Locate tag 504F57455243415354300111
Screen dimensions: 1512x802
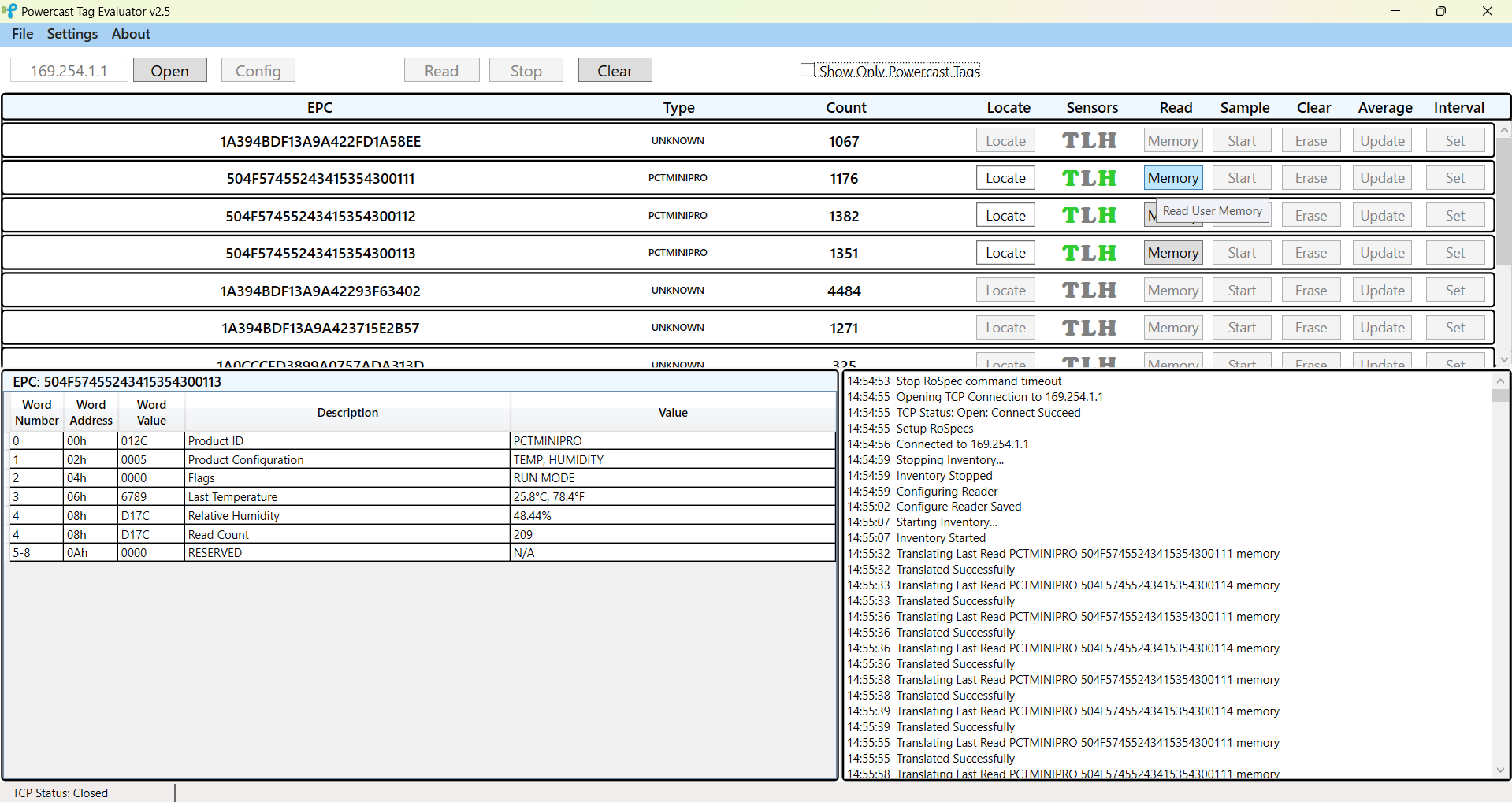tap(1005, 178)
